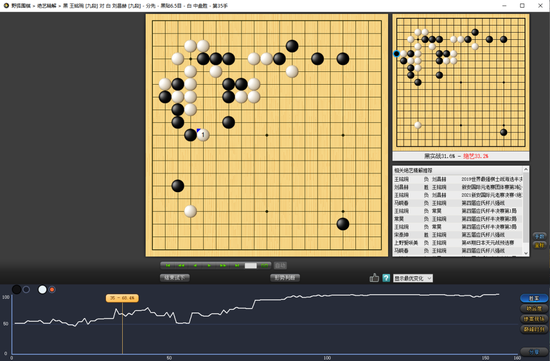Click the move number input field

coord(250,266)
